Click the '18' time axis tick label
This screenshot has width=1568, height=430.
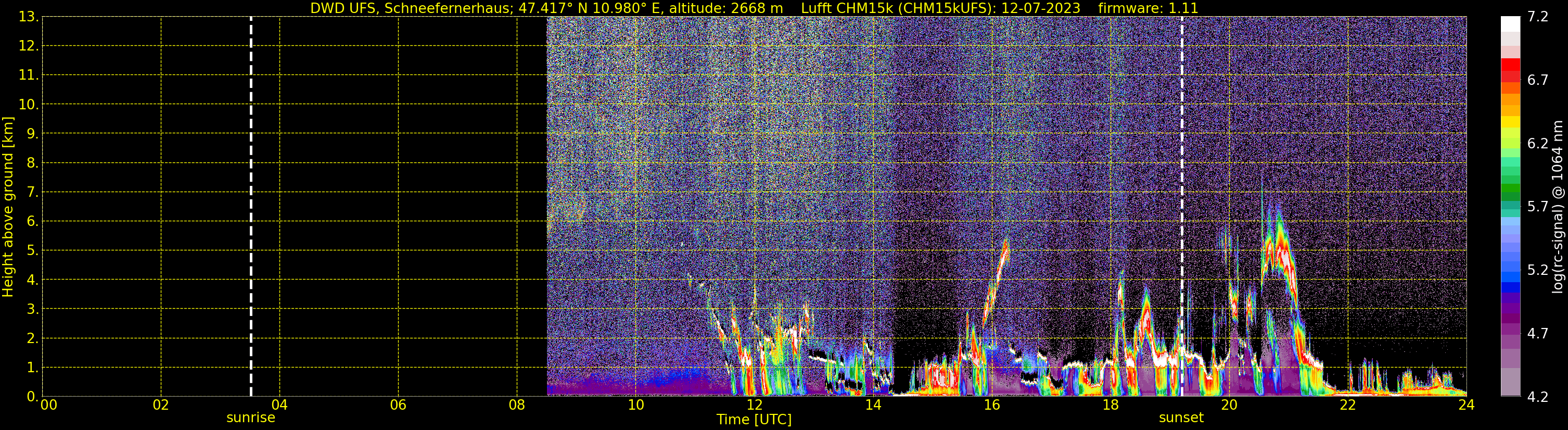coord(1110,405)
